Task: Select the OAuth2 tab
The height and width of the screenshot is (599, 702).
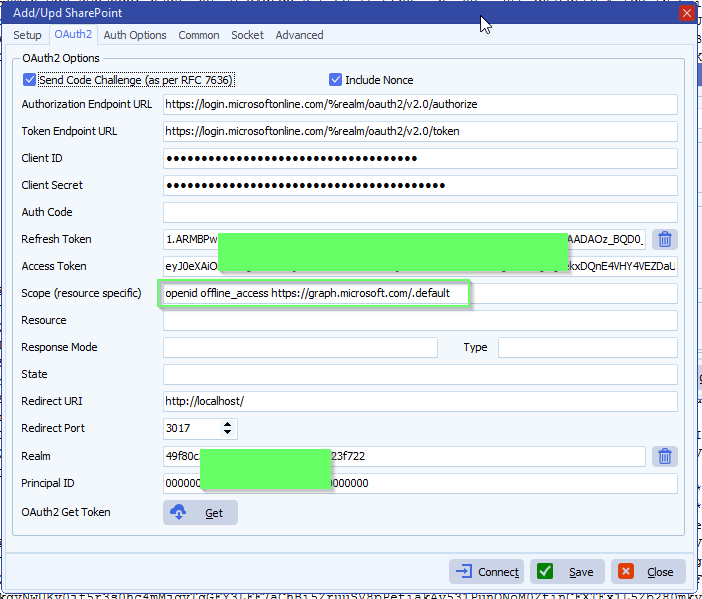Action: click(x=73, y=34)
